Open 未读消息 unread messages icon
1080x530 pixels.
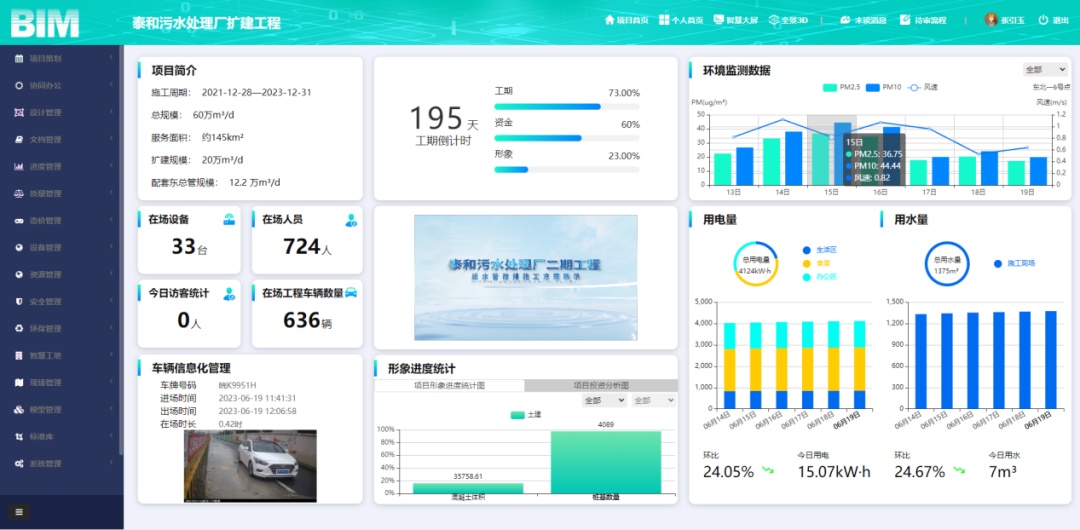click(x=845, y=20)
